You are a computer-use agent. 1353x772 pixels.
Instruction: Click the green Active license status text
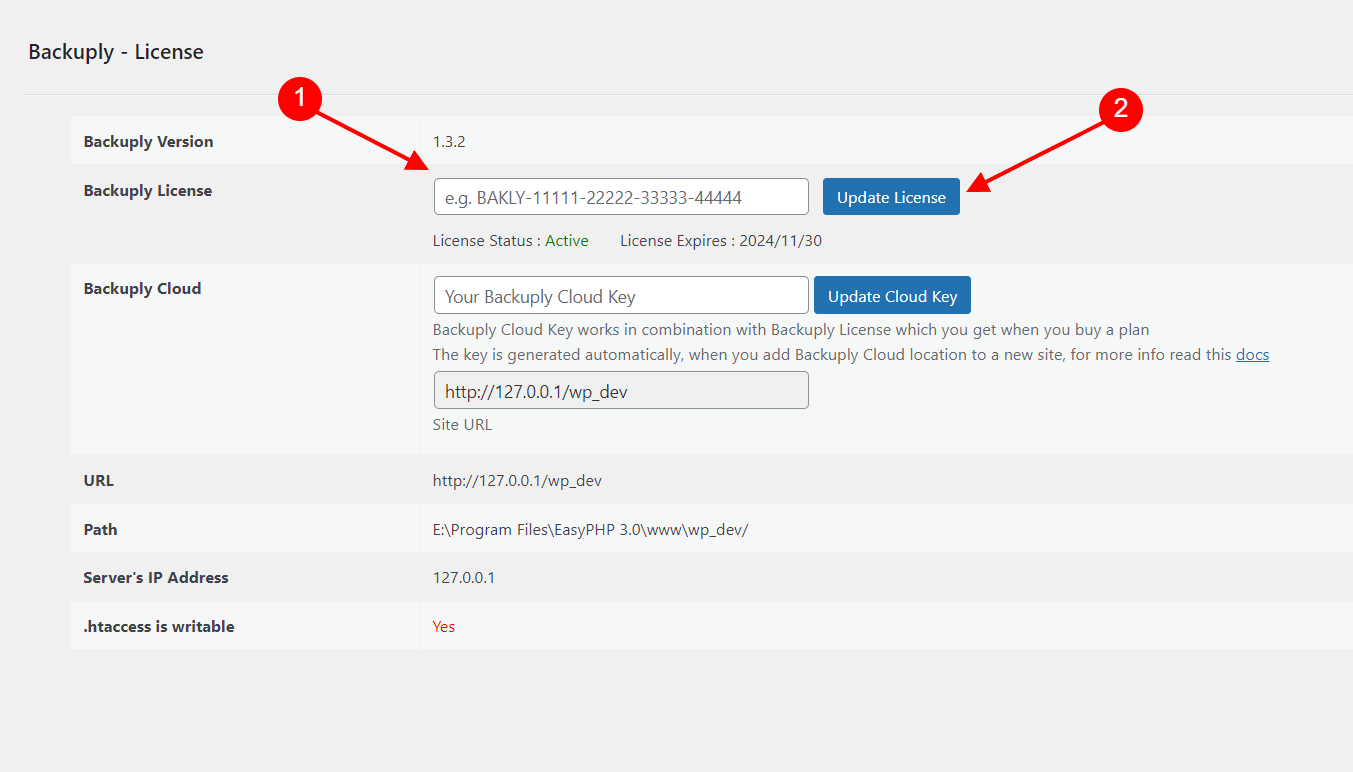566,240
